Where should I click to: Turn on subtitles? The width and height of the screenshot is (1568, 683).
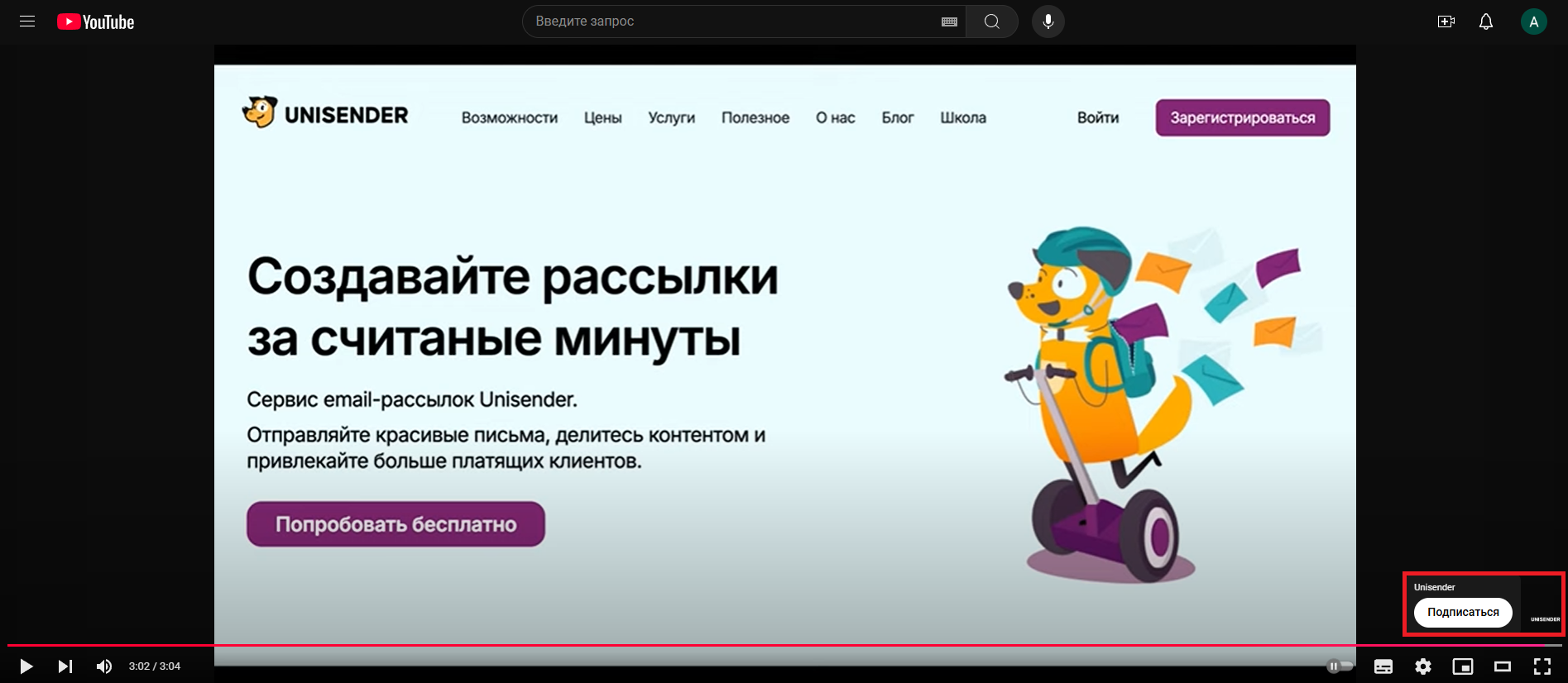coord(1383,666)
